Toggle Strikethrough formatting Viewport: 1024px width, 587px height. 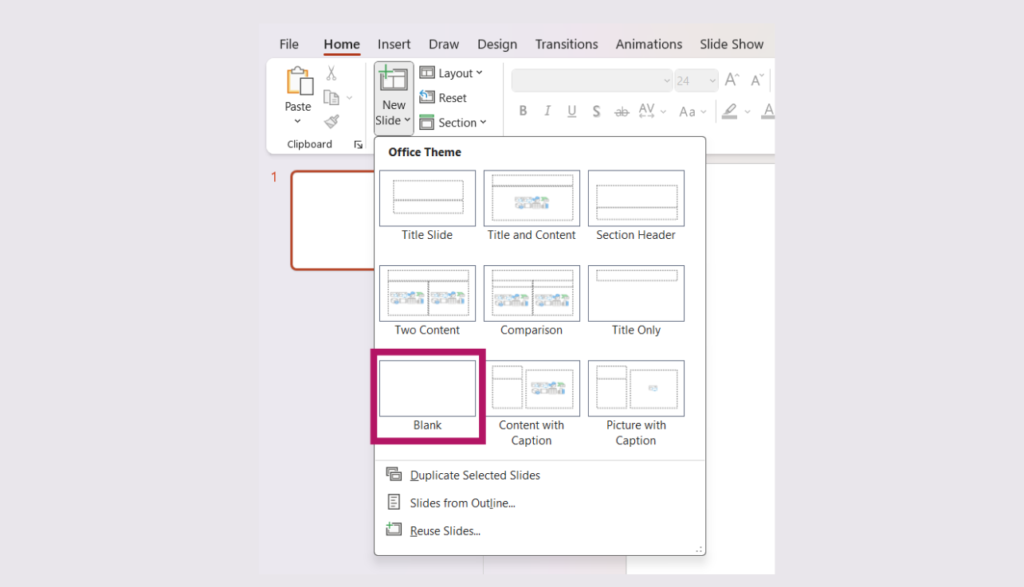coord(621,112)
